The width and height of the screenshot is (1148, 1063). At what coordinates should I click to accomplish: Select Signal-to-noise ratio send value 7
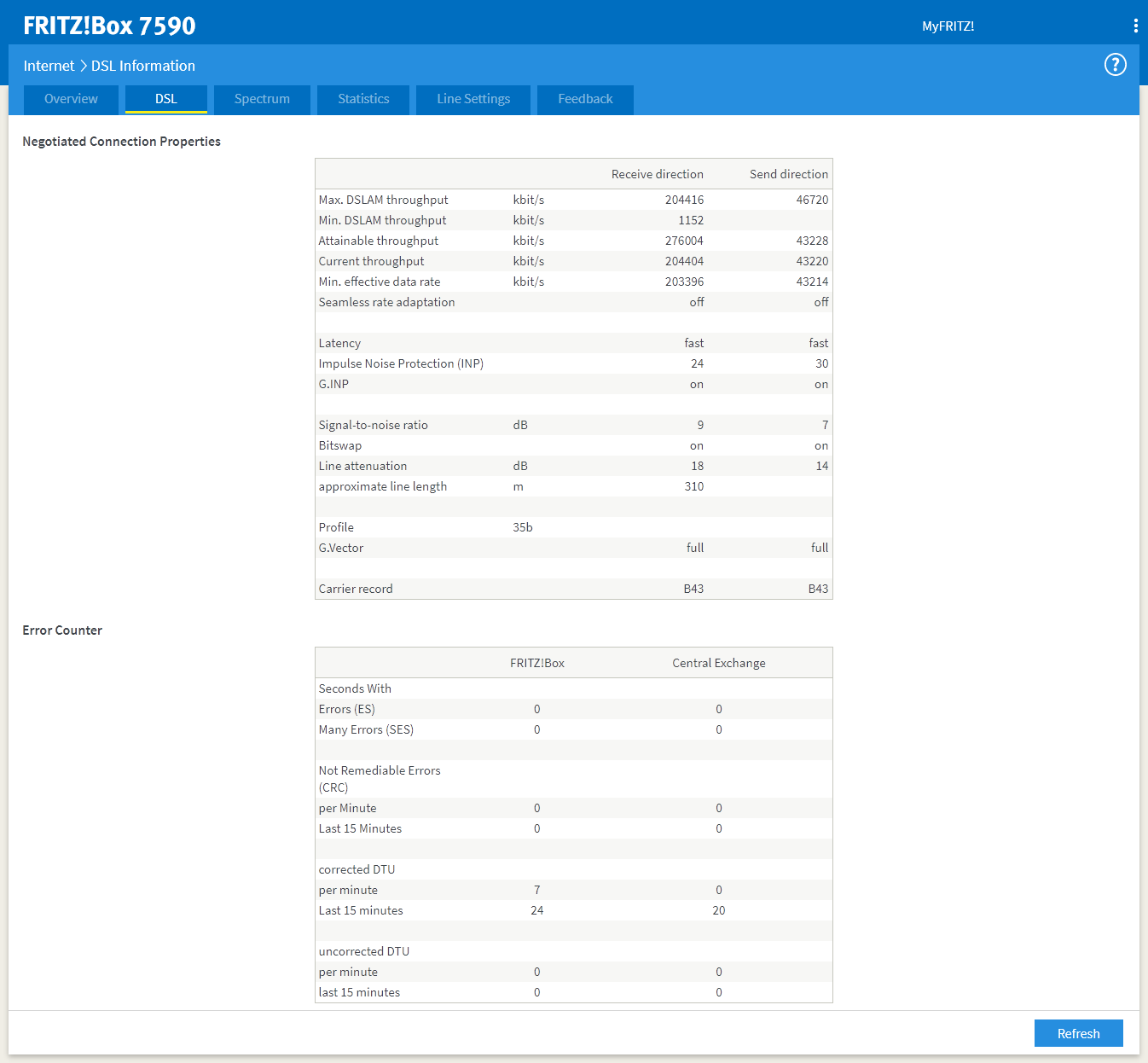[x=825, y=425]
